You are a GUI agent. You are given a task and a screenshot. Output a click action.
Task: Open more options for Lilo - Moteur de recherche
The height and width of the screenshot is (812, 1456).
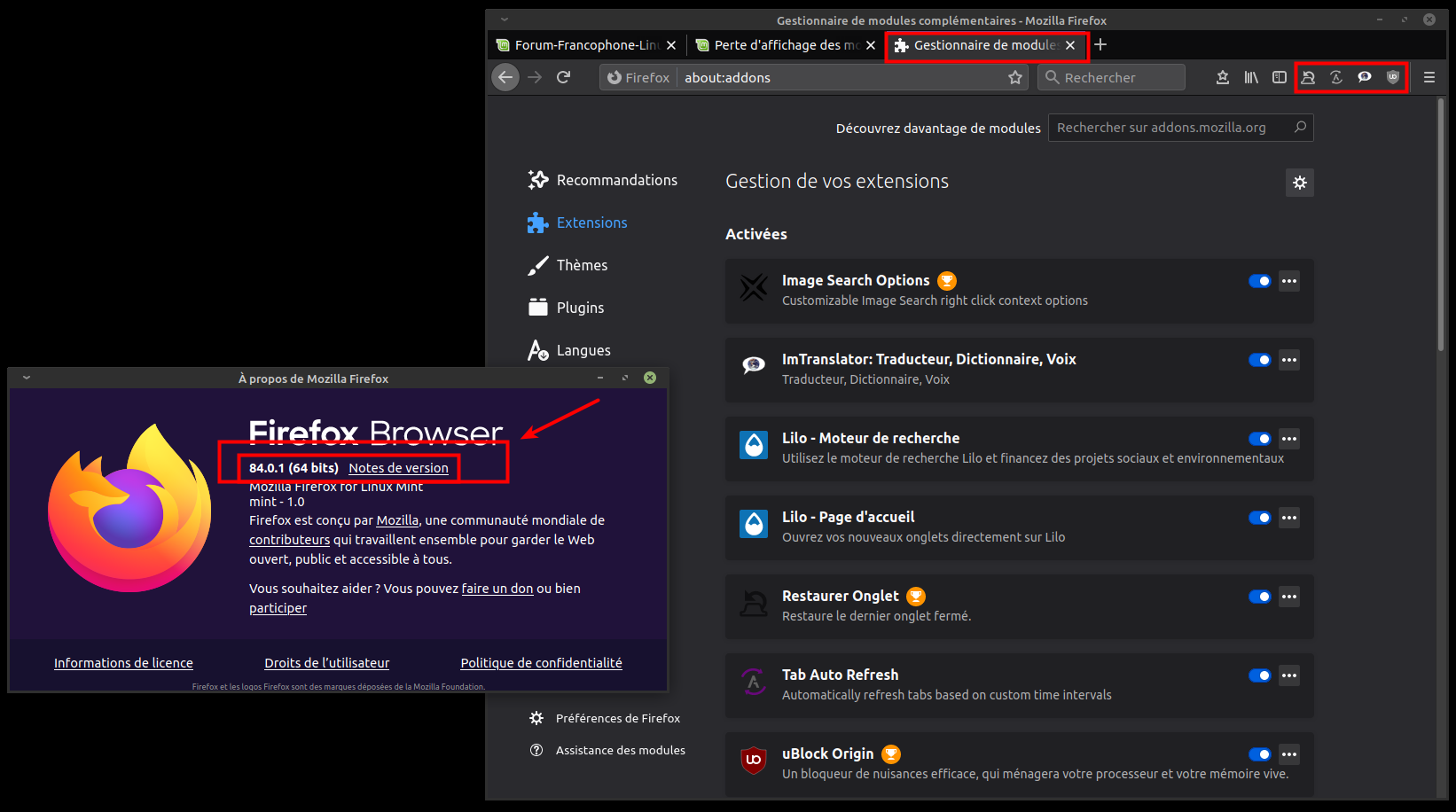point(1289,439)
